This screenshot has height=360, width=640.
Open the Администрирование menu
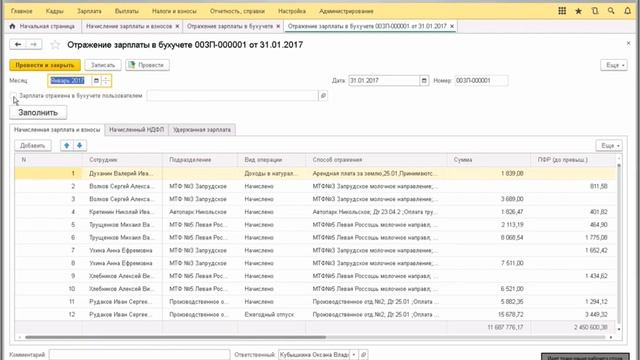tap(346, 11)
